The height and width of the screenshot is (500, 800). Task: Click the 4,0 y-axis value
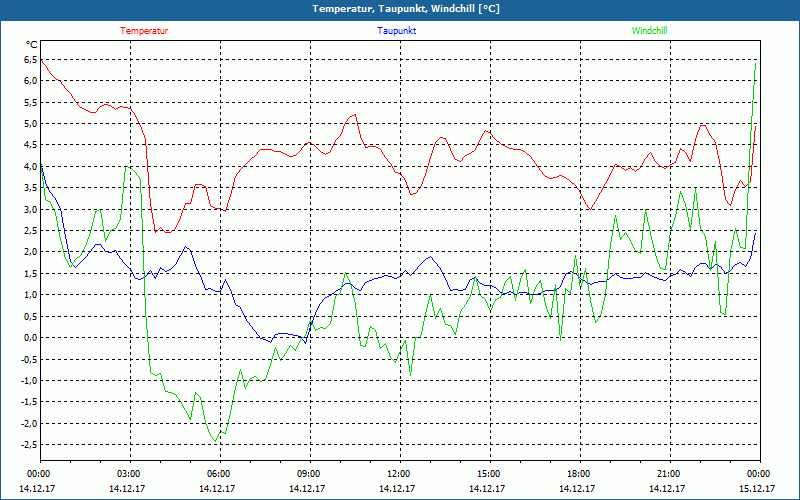click(31, 167)
